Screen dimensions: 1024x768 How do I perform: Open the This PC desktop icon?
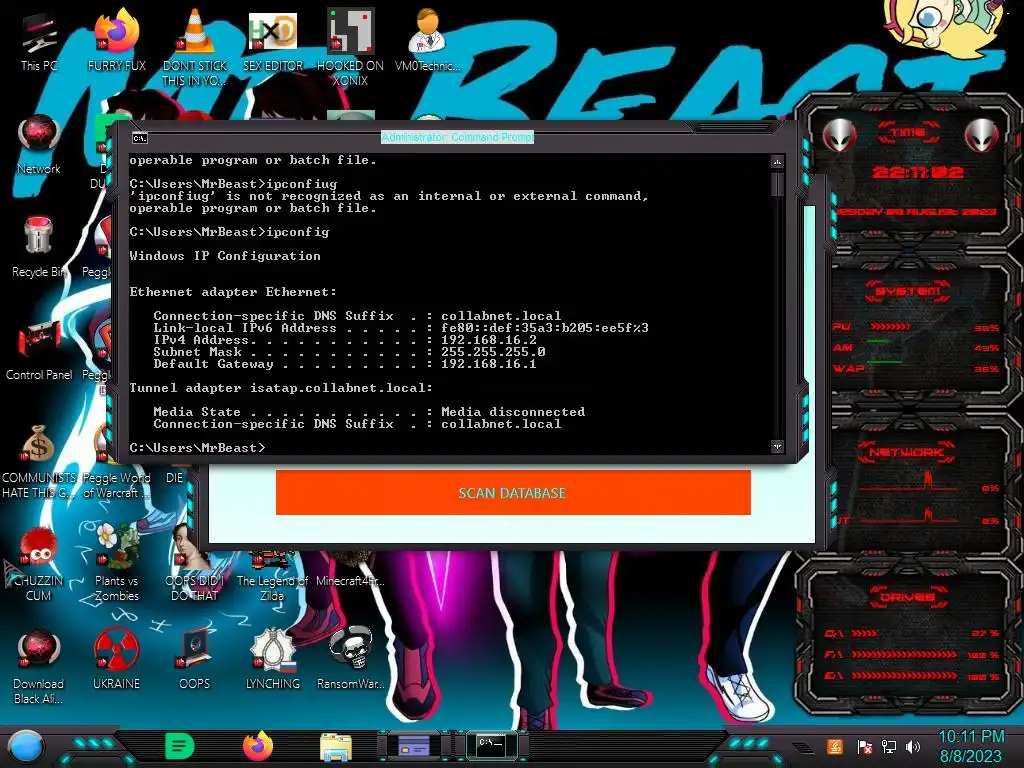click(39, 42)
